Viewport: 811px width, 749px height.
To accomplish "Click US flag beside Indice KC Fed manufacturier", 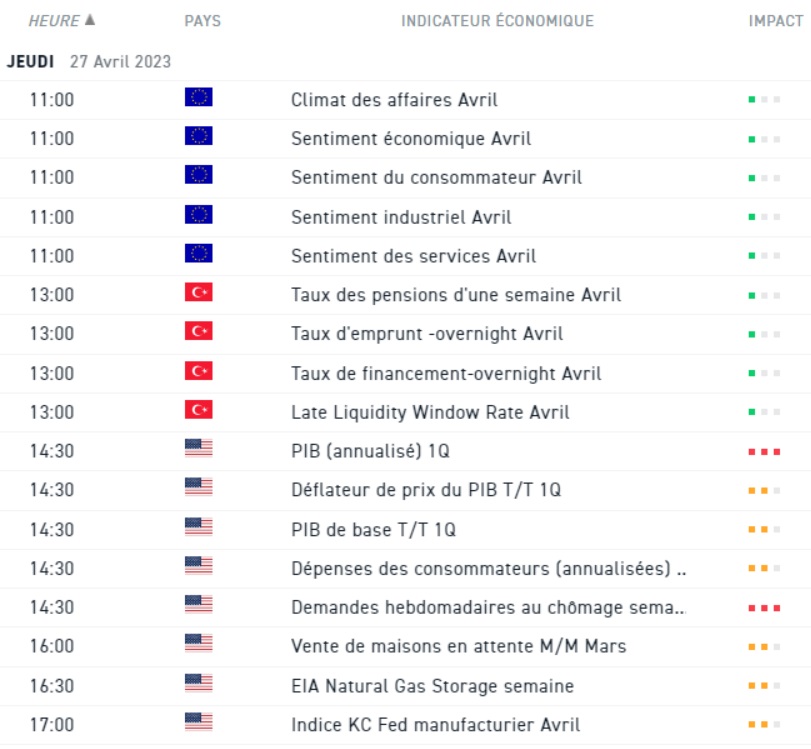I will click(199, 723).
